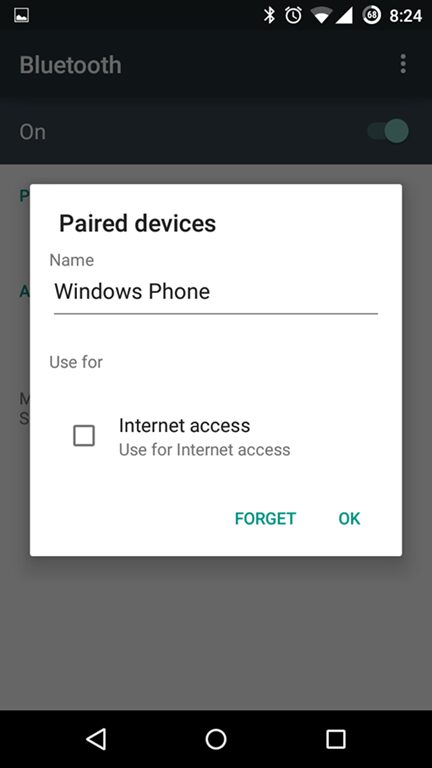Image resolution: width=432 pixels, height=768 pixels.
Task: Tap the Android back navigation button
Action: (x=96, y=739)
